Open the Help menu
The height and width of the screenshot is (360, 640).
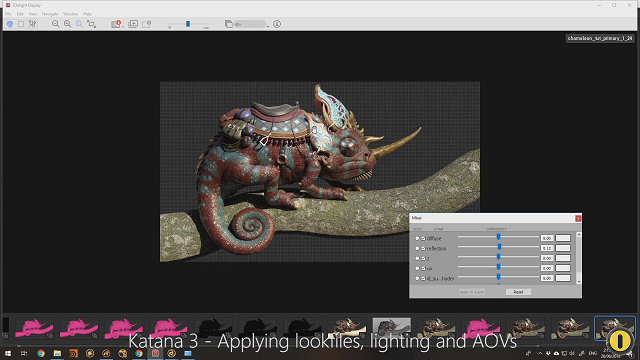(x=87, y=14)
